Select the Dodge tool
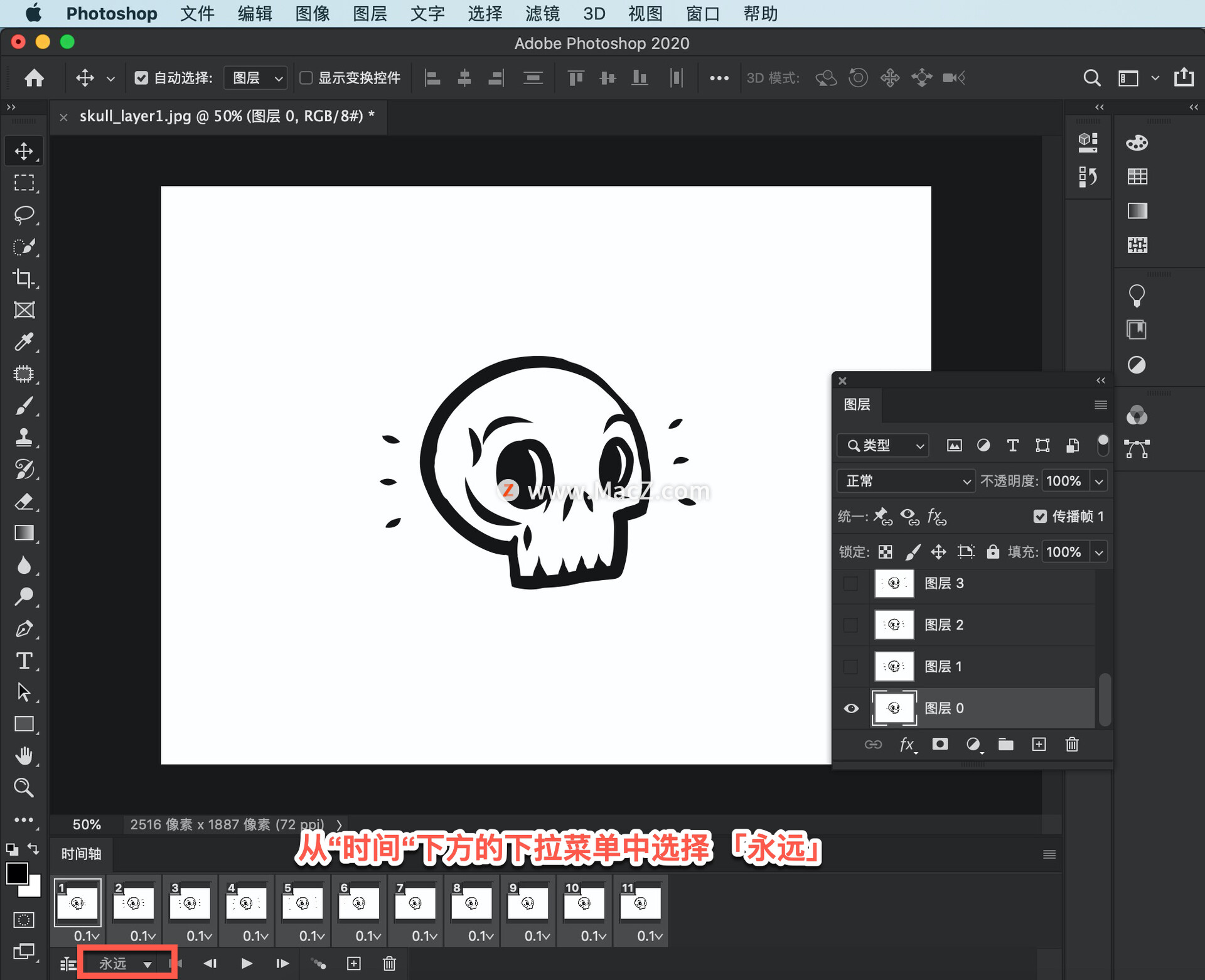Viewport: 1205px width, 980px height. pyautogui.click(x=24, y=597)
